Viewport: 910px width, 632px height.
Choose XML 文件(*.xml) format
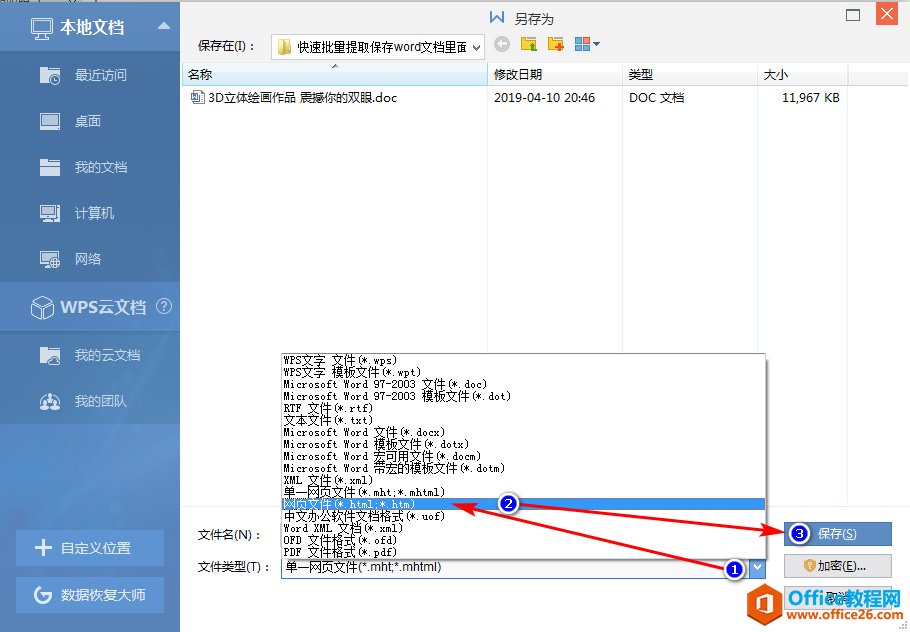point(523,480)
